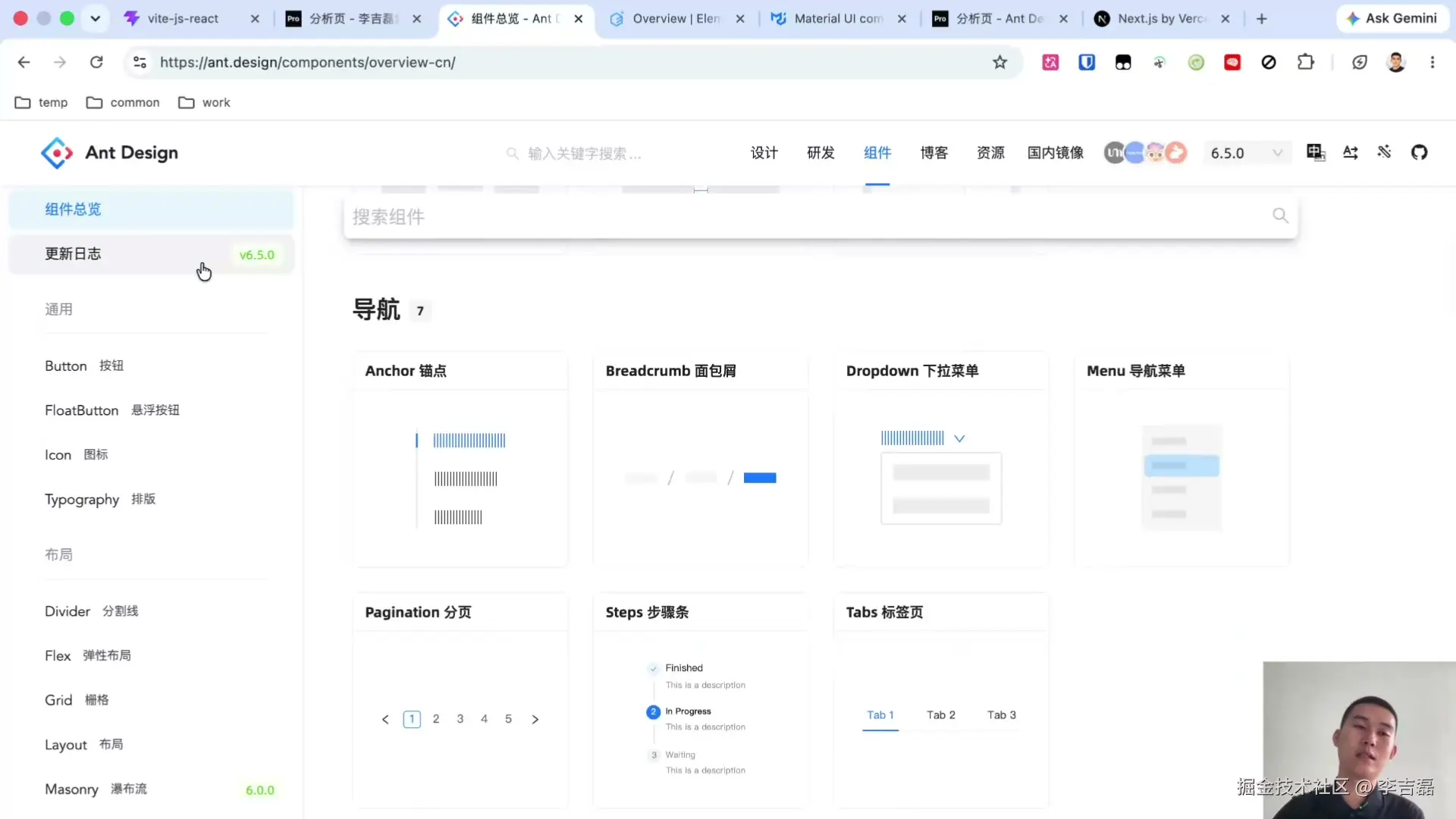Viewport: 1456px width, 819px height.
Task: Click the contributor avatars group in header
Action: 1145,152
